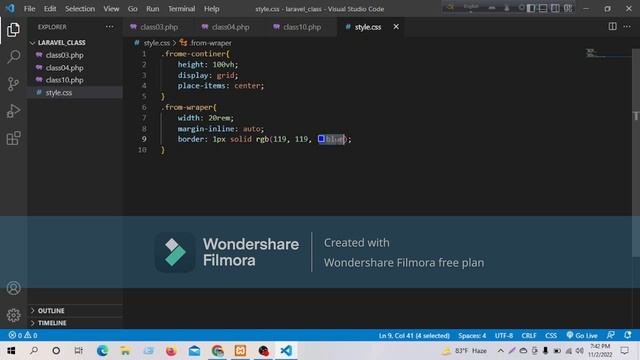Open the Search view in activity bar
640x360 pixels.
pos(13,56)
